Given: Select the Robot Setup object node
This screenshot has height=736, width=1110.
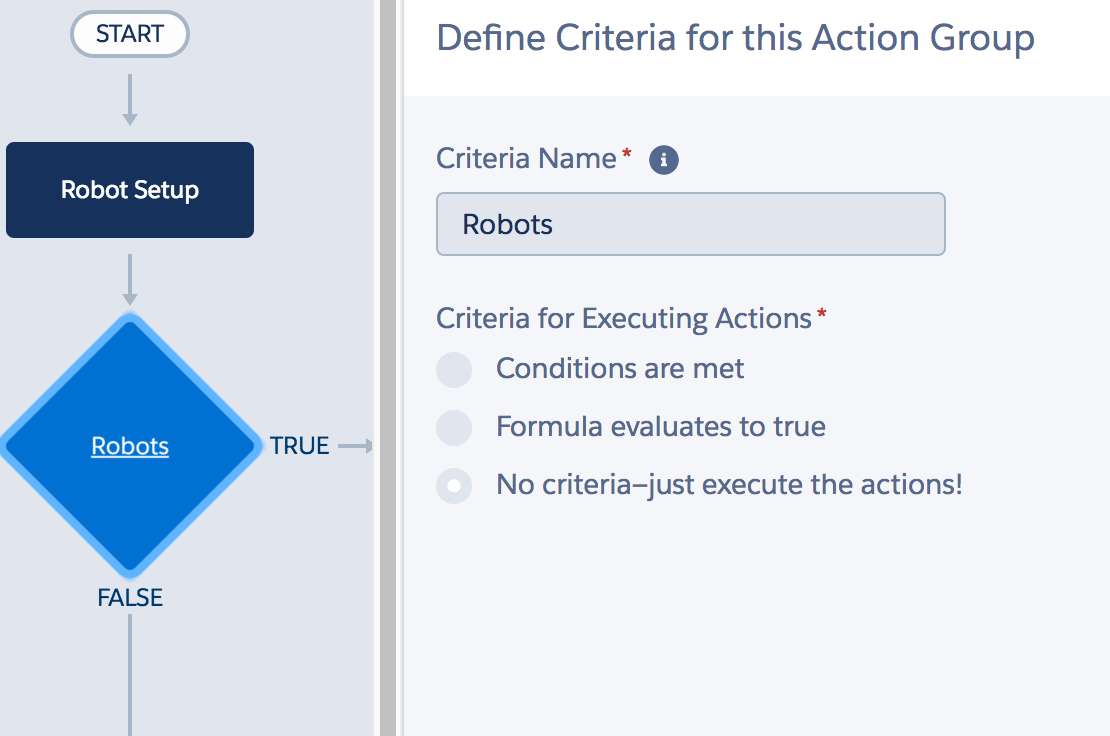Looking at the screenshot, I should (x=130, y=190).
